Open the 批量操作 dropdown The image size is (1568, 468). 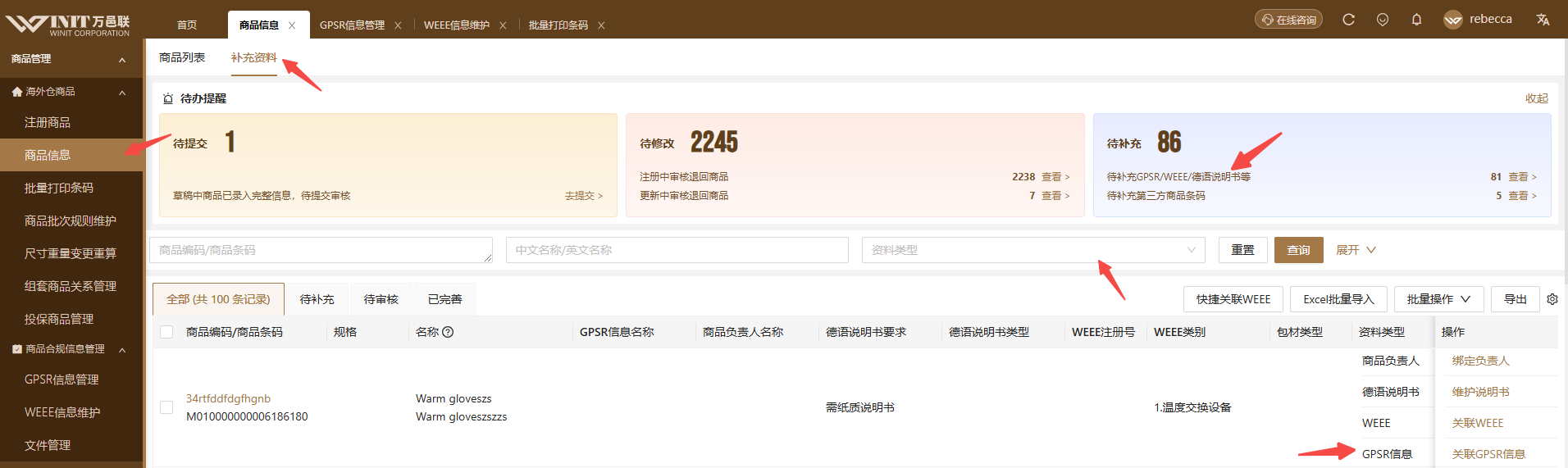pyautogui.click(x=1438, y=299)
